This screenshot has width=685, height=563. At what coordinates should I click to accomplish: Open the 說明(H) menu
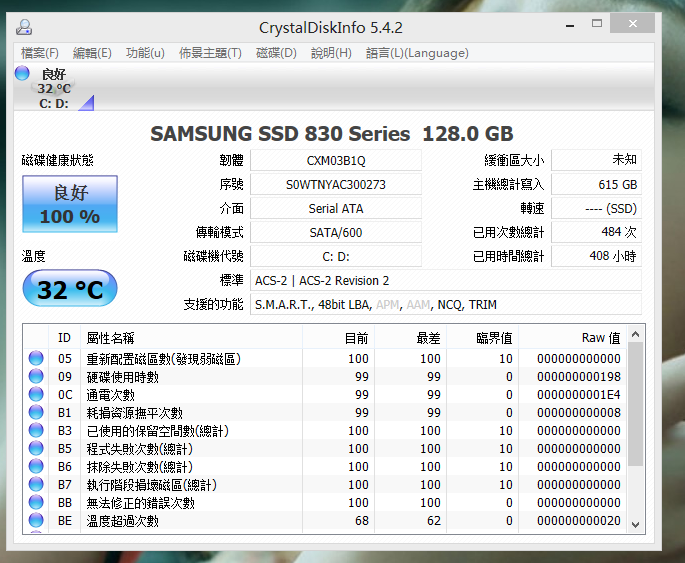click(331, 53)
